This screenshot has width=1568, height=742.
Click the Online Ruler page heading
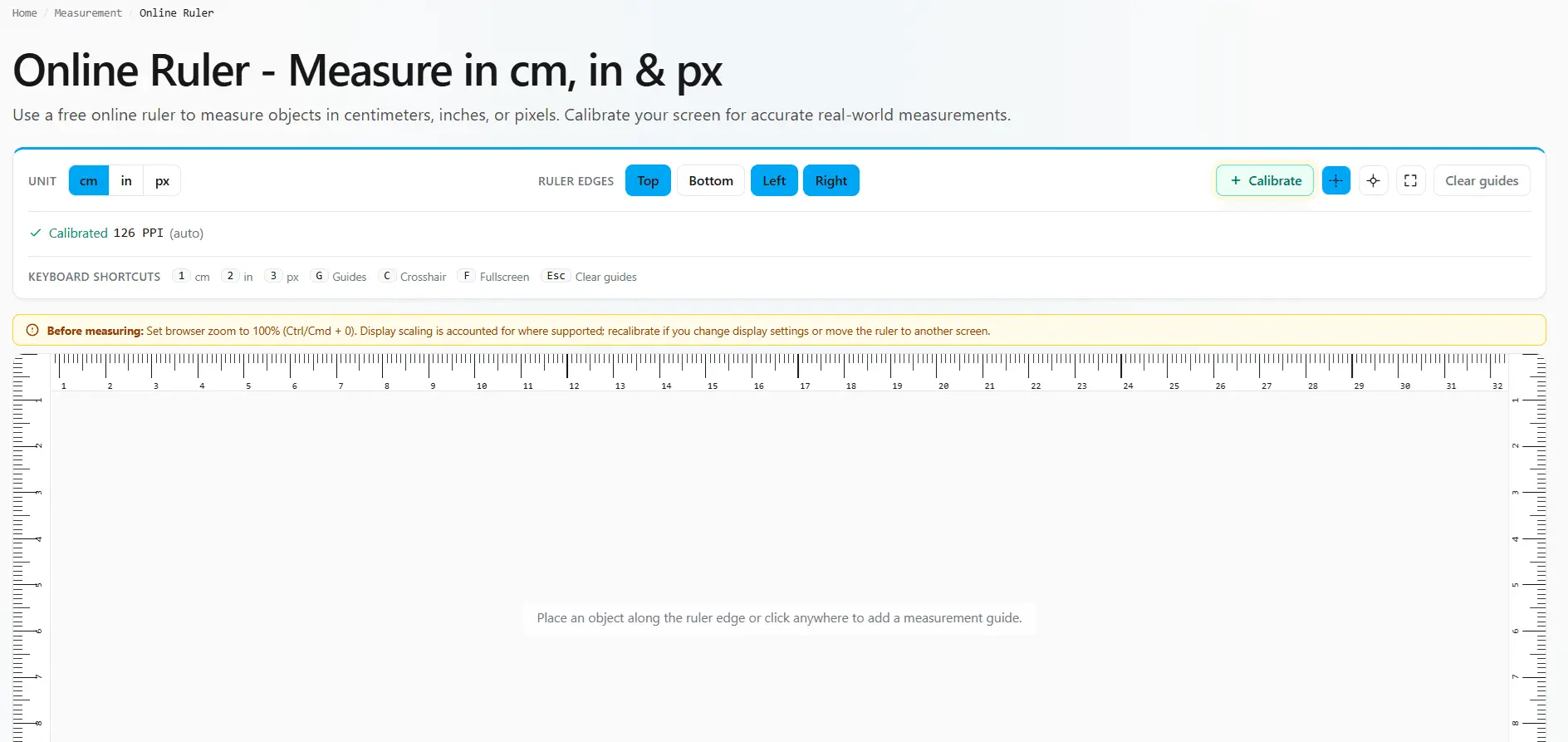click(x=368, y=71)
